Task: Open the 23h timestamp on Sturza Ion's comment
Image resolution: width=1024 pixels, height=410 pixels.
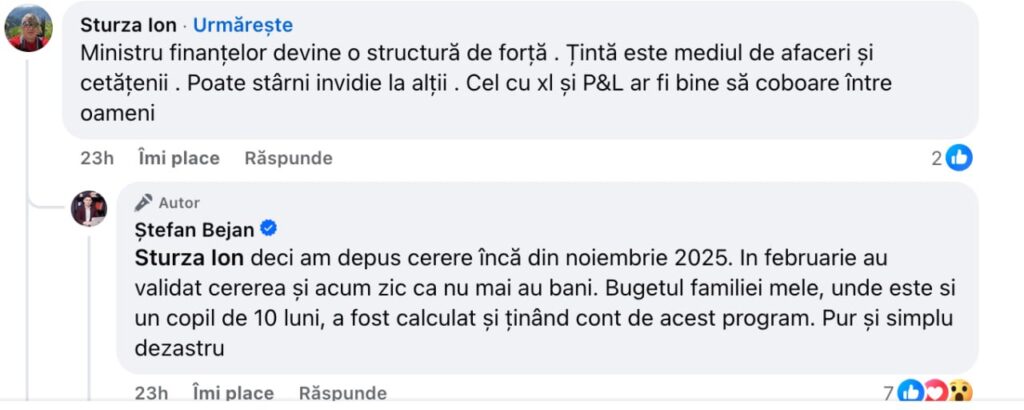Action: (x=96, y=158)
